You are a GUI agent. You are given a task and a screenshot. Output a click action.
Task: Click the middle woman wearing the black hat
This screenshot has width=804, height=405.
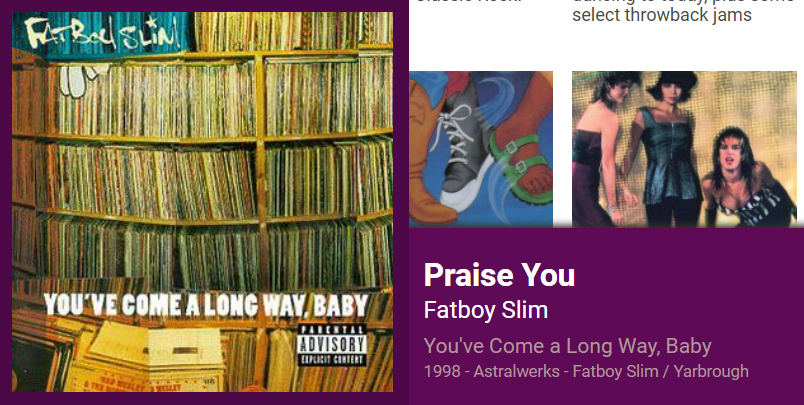pos(669,149)
